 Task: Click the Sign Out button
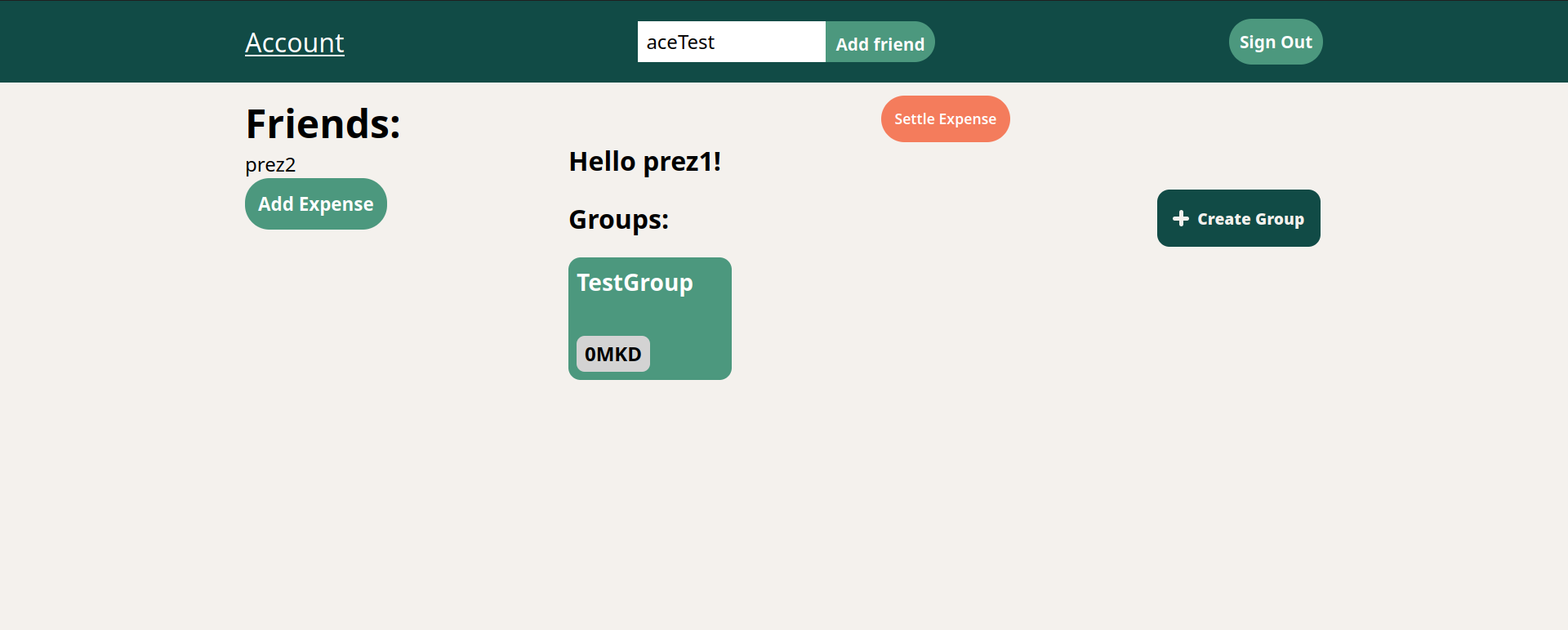tap(1275, 42)
